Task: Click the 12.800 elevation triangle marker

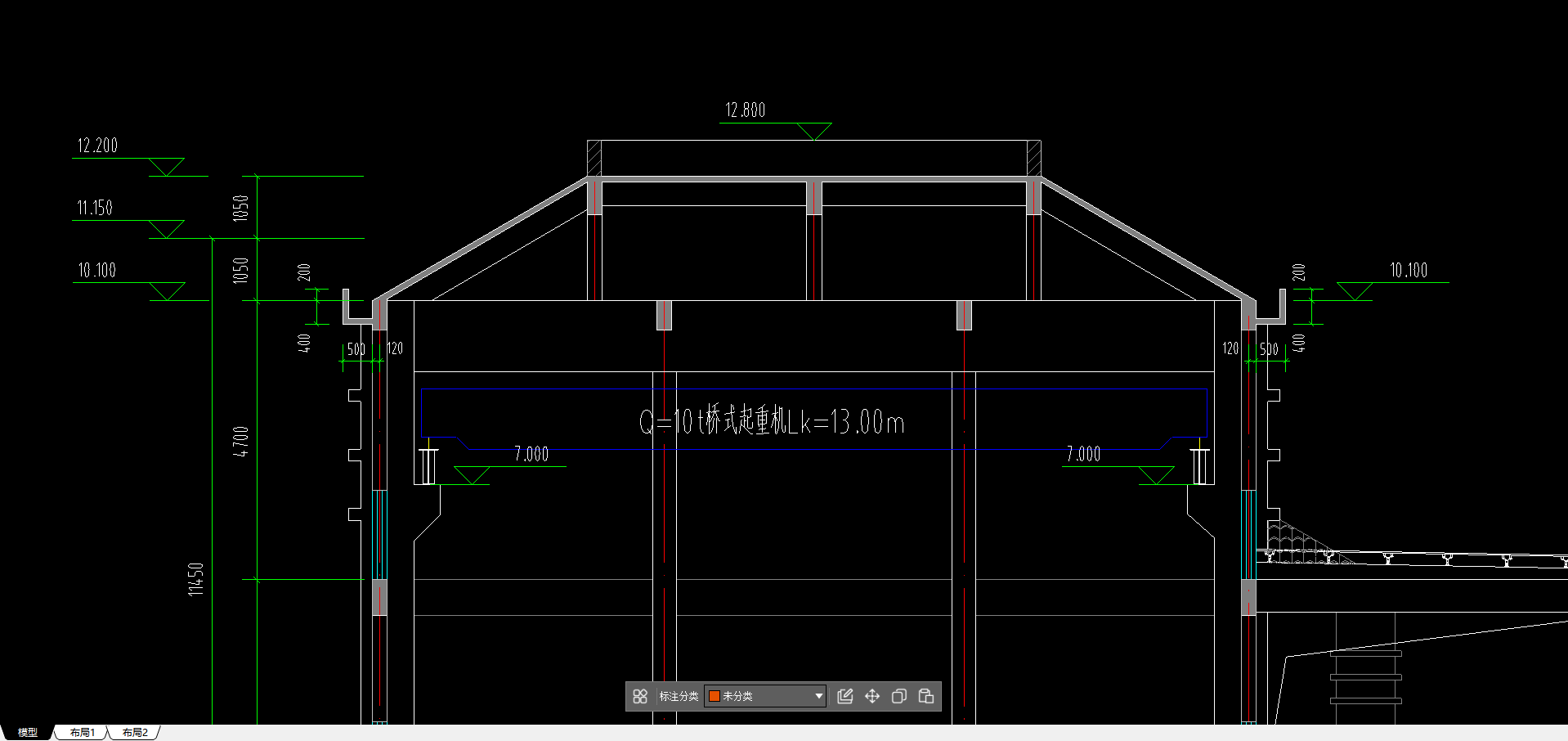Action: (x=814, y=132)
